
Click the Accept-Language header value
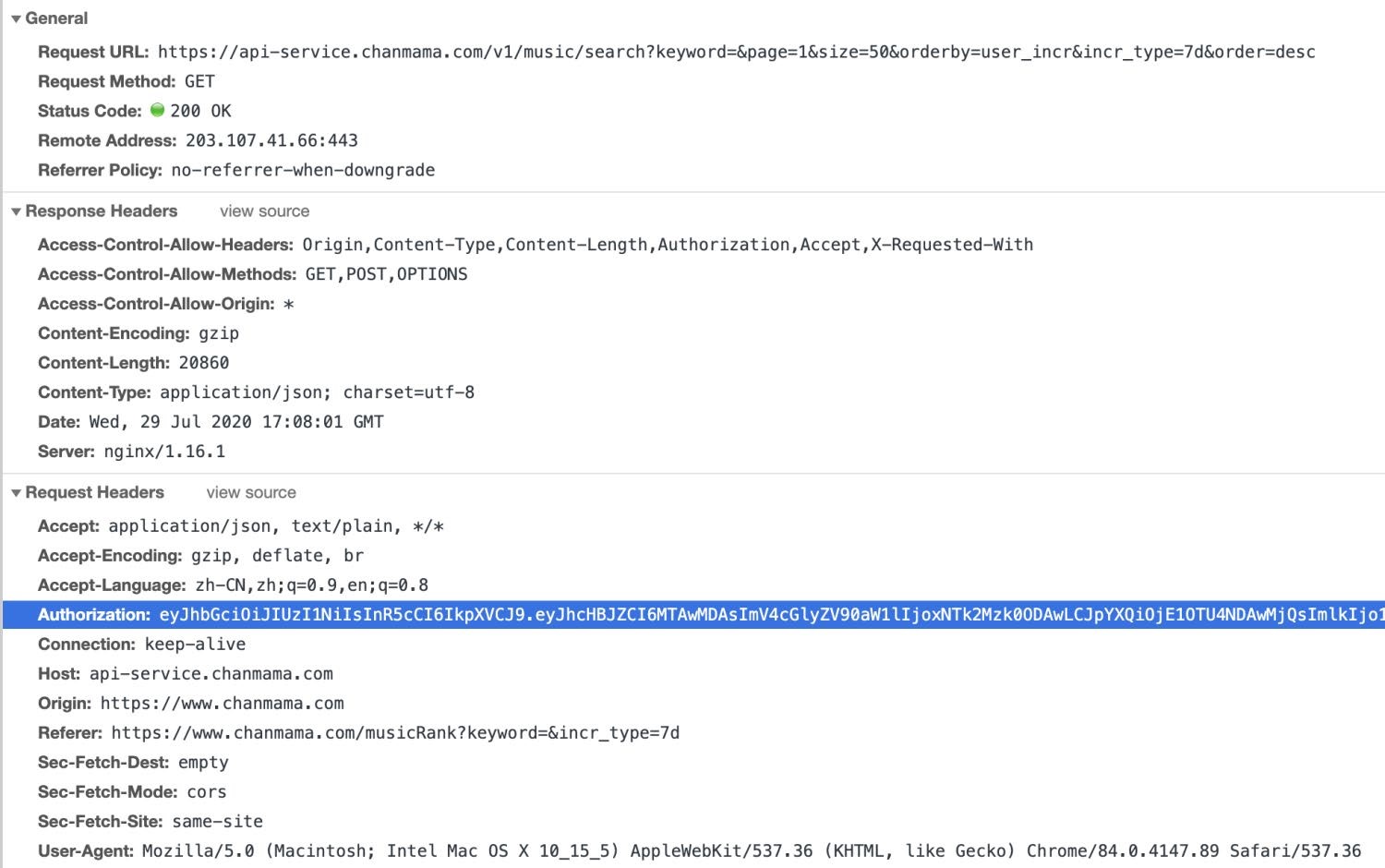[311, 585]
